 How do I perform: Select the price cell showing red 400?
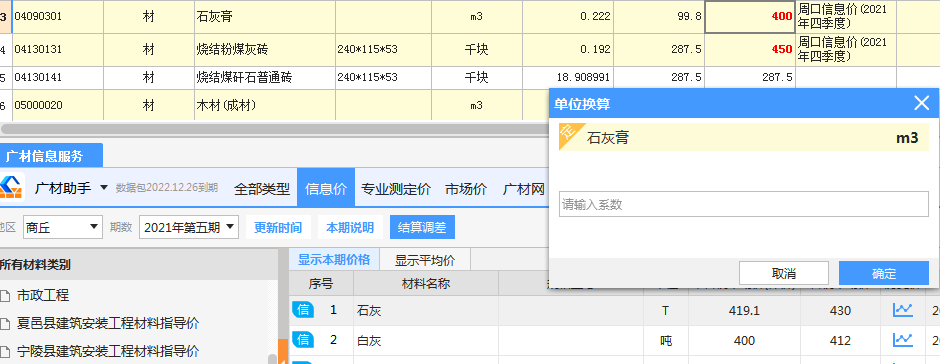click(x=750, y=17)
